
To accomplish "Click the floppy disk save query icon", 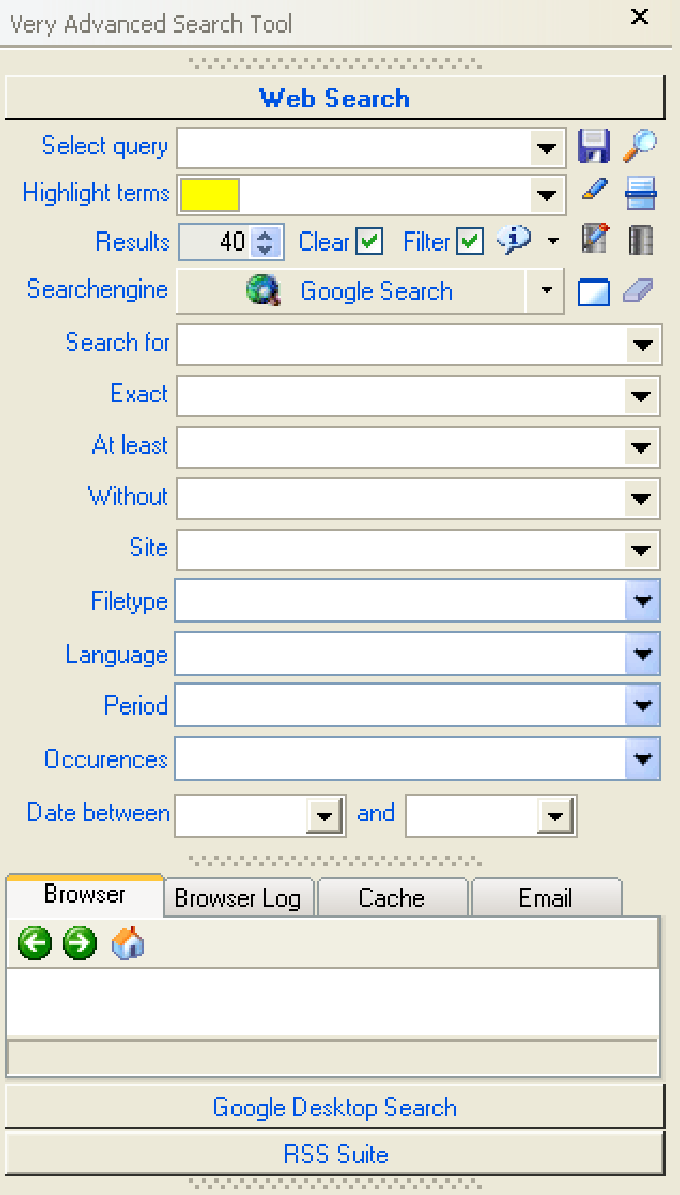I will (x=593, y=146).
